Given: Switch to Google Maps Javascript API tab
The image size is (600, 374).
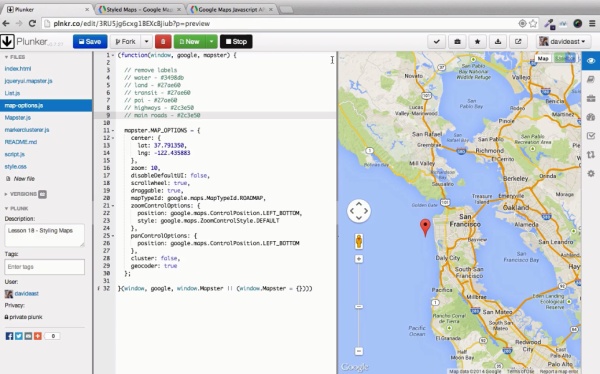Looking at the screenshot, I should coord(232,9).
